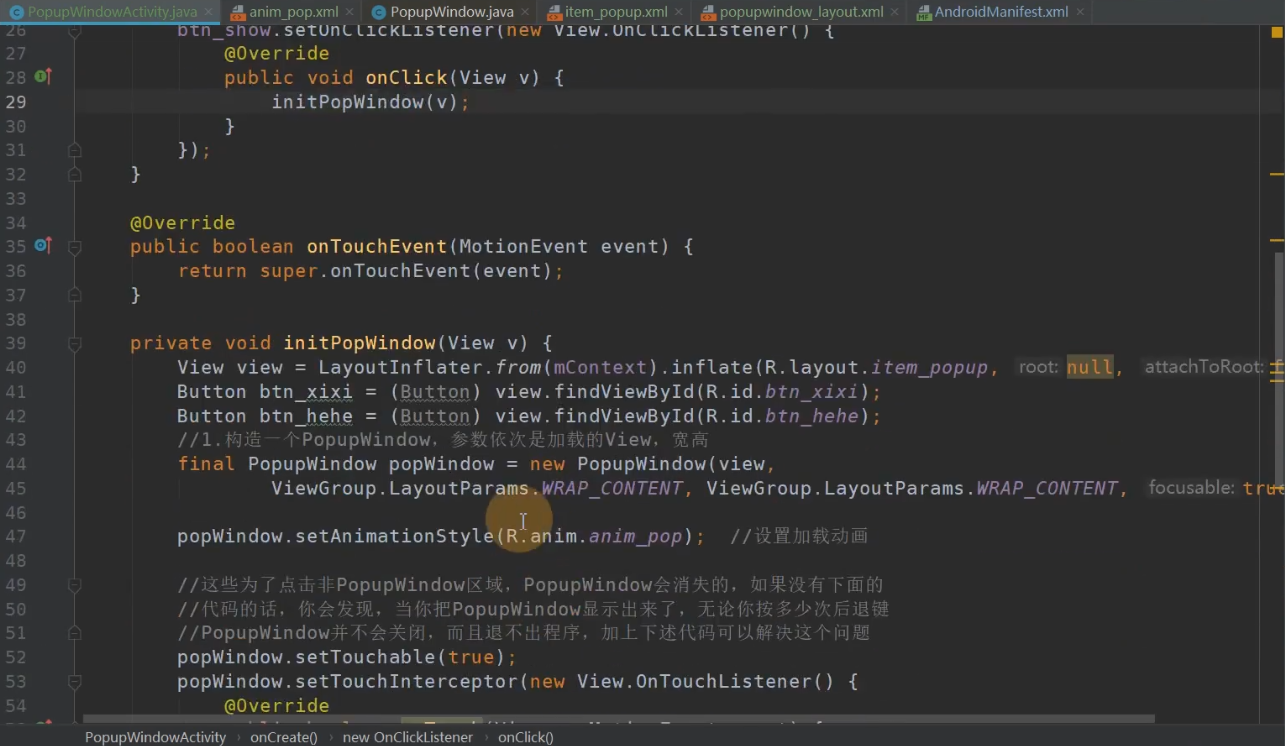Viewport: 1285px width, 746px height.
Task: Click fold end marker on line 32
Action: click(x=74, y=174)
